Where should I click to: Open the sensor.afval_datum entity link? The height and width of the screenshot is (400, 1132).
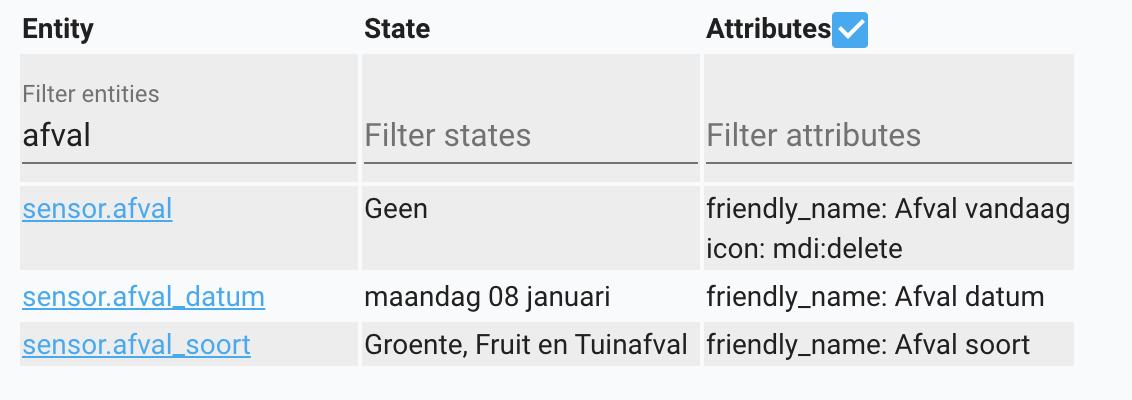coord(143,297)
